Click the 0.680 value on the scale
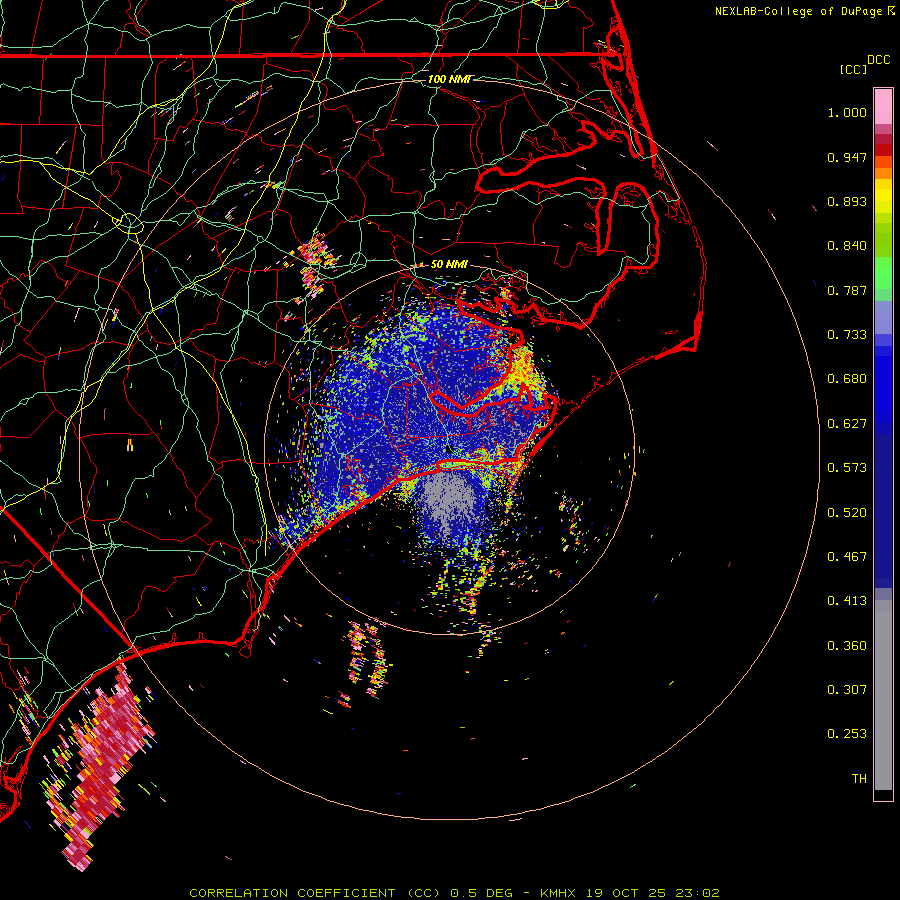900x900 pixels. click(847, 379)
